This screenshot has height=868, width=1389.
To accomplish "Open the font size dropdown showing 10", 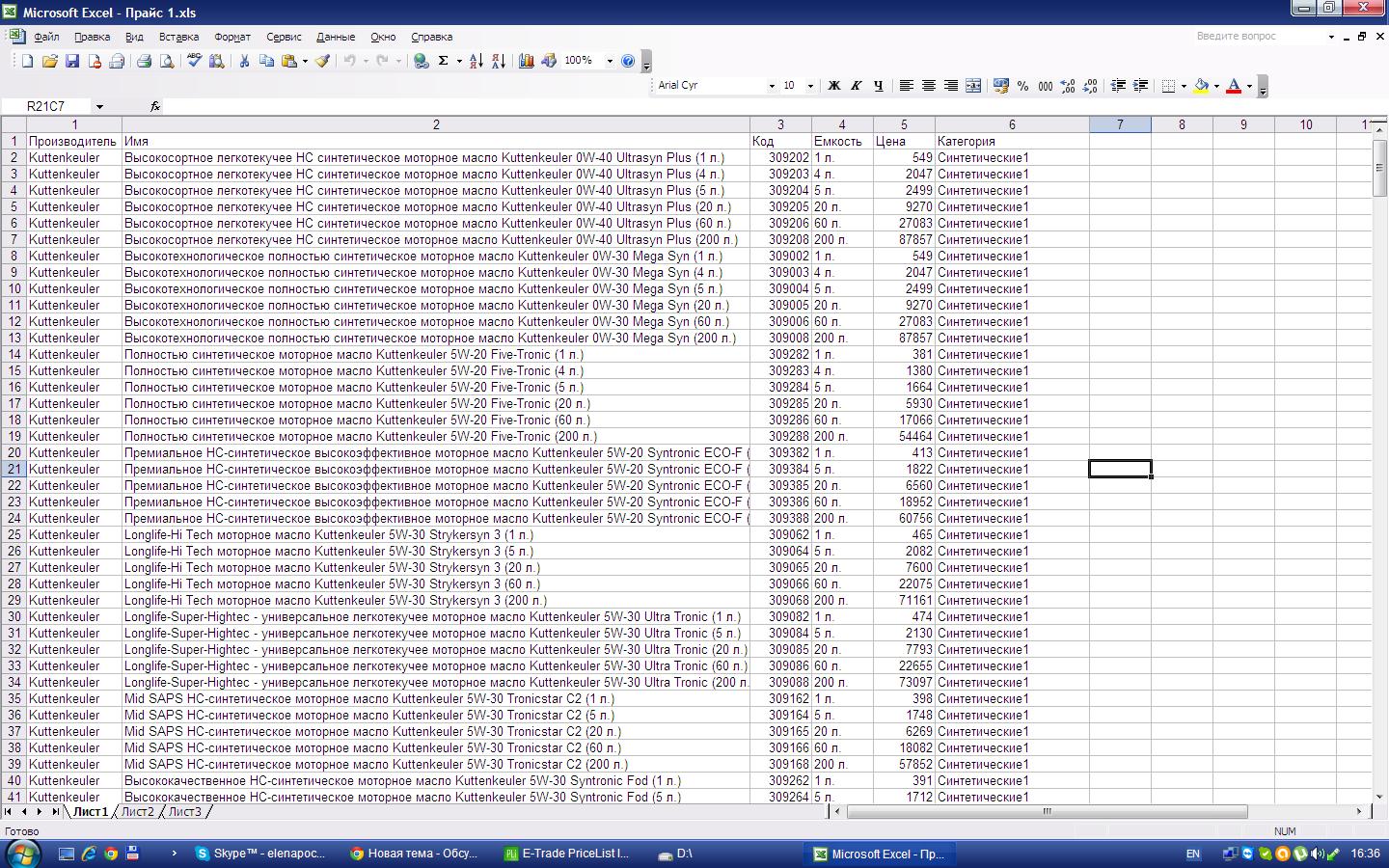I will (x=810, y=86).
